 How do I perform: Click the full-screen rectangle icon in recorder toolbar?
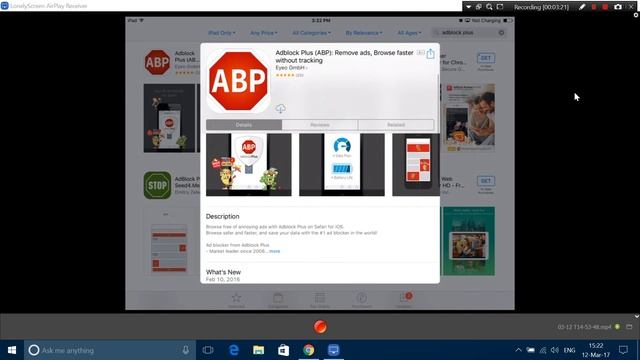point(500,7)
